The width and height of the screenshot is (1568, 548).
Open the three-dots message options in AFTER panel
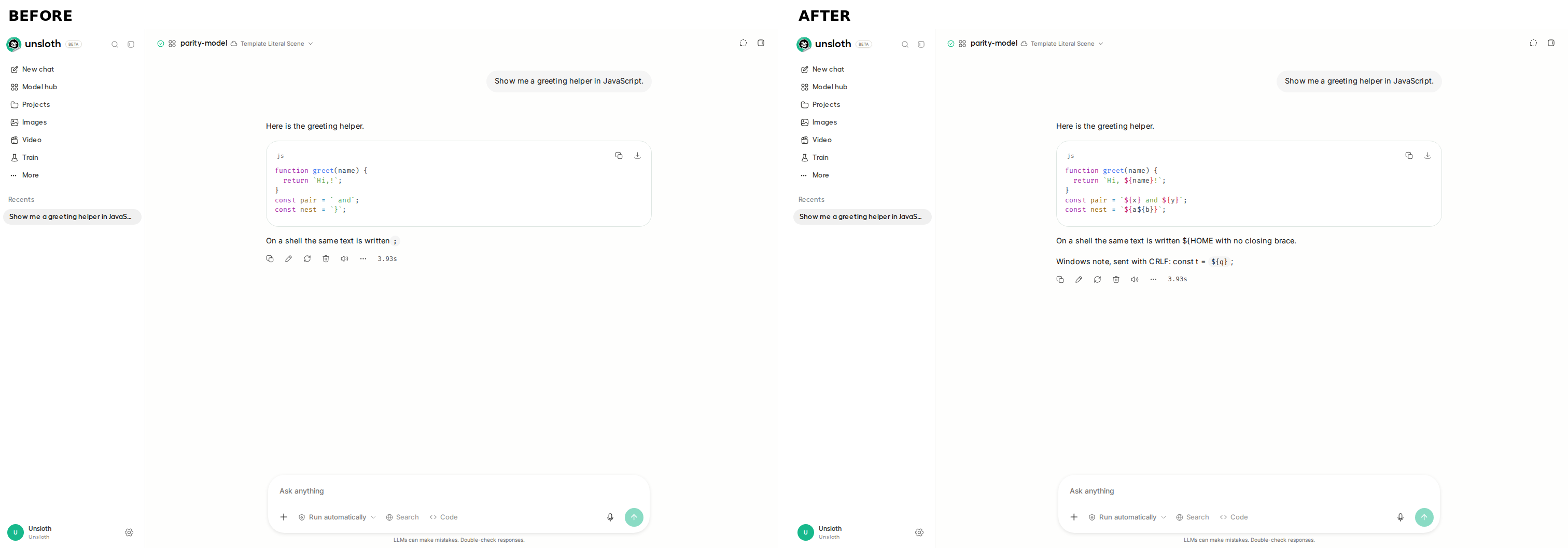tap(1154, 280)
